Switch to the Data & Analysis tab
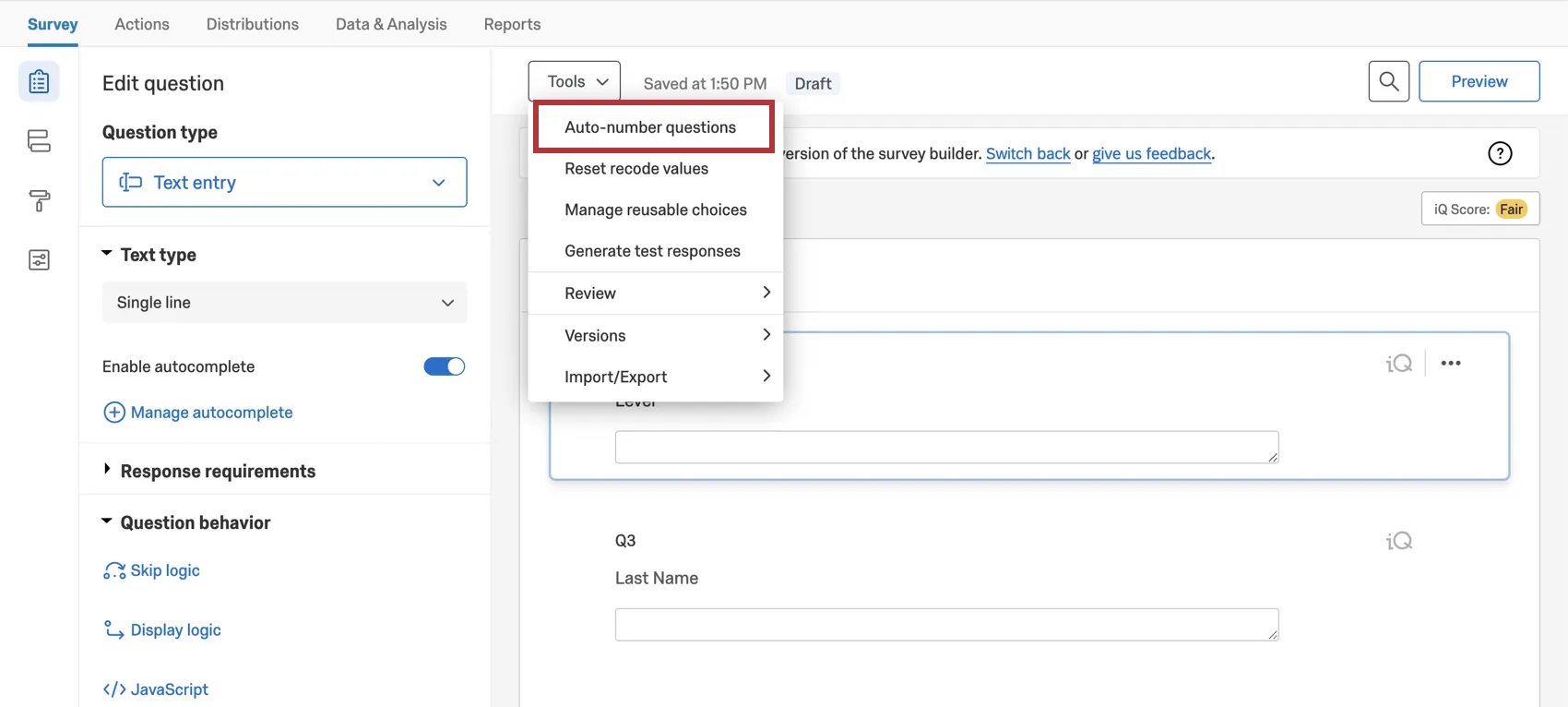The width and height of the screenshot is (1568, 707). pyautogui.click(x=391, y=25)
